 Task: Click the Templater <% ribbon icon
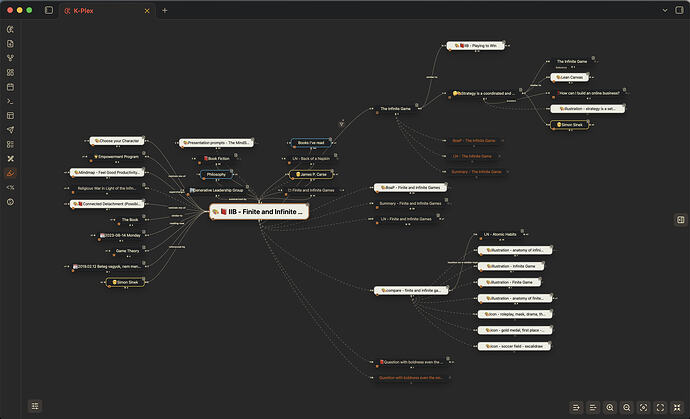[x=10, y=187]
